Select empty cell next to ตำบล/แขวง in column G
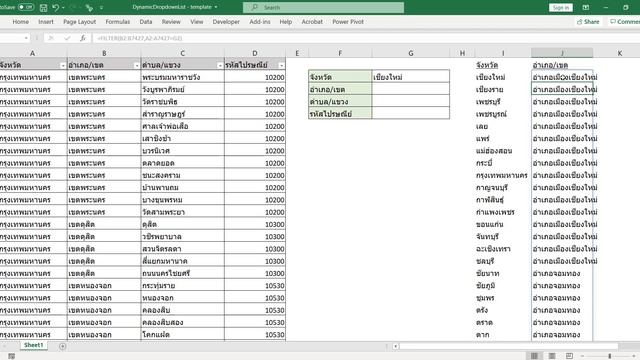This screenshot has height=360, width=640. [411, 101]
